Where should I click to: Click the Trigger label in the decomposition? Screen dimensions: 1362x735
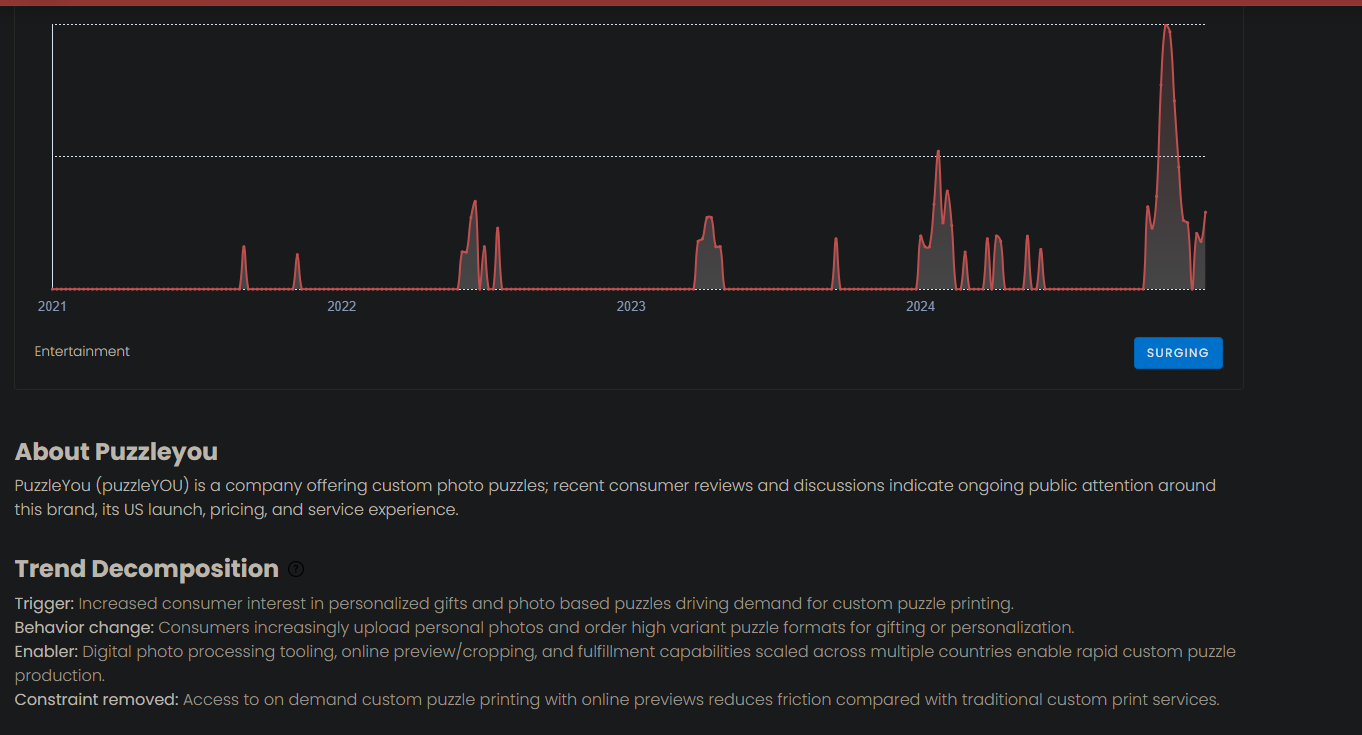point(44,603)
